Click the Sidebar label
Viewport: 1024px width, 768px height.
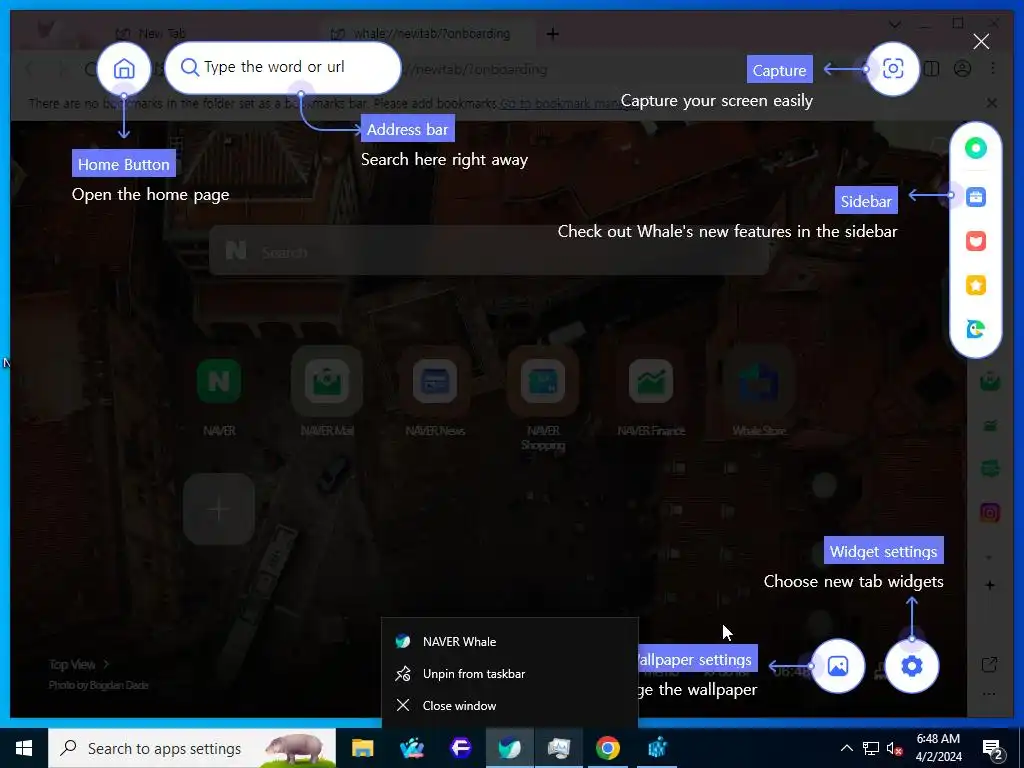[x=866, y=201]
